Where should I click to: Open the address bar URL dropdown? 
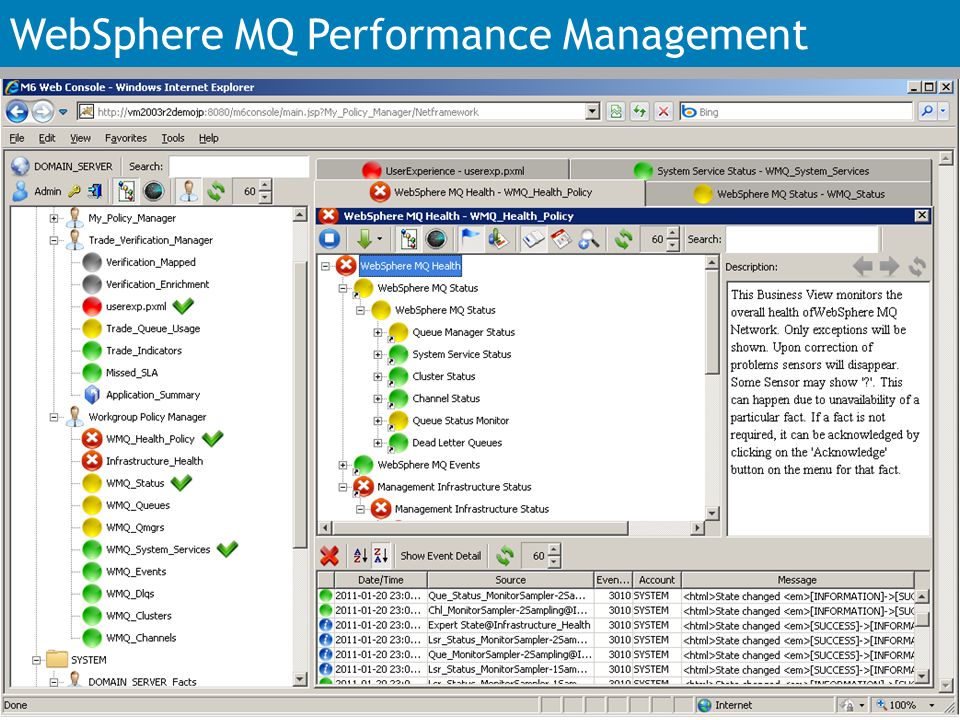pyautogui.click(x=593, y=111)
